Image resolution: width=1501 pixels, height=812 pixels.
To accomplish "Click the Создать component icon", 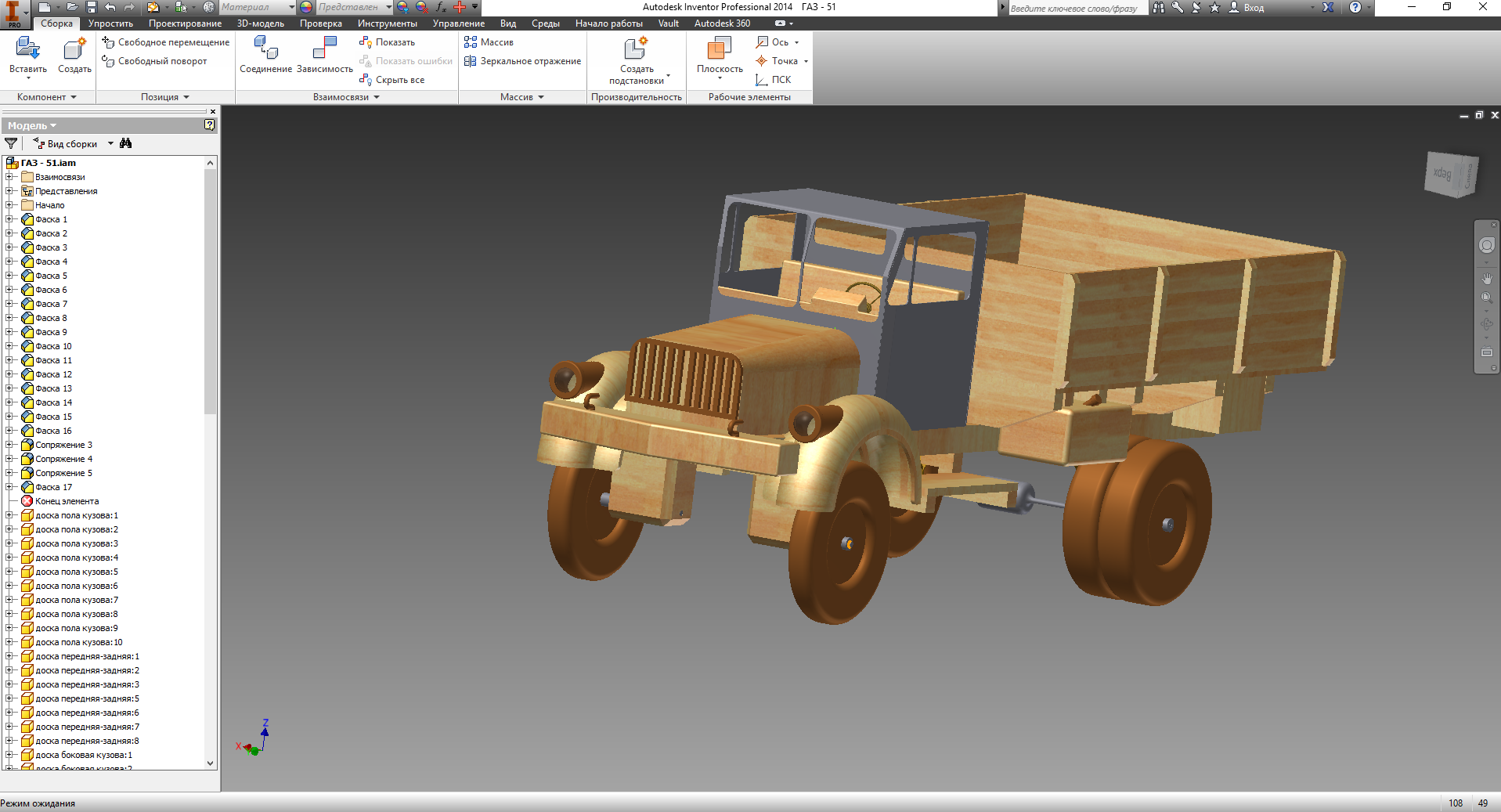I will click(x=74, y=49).
